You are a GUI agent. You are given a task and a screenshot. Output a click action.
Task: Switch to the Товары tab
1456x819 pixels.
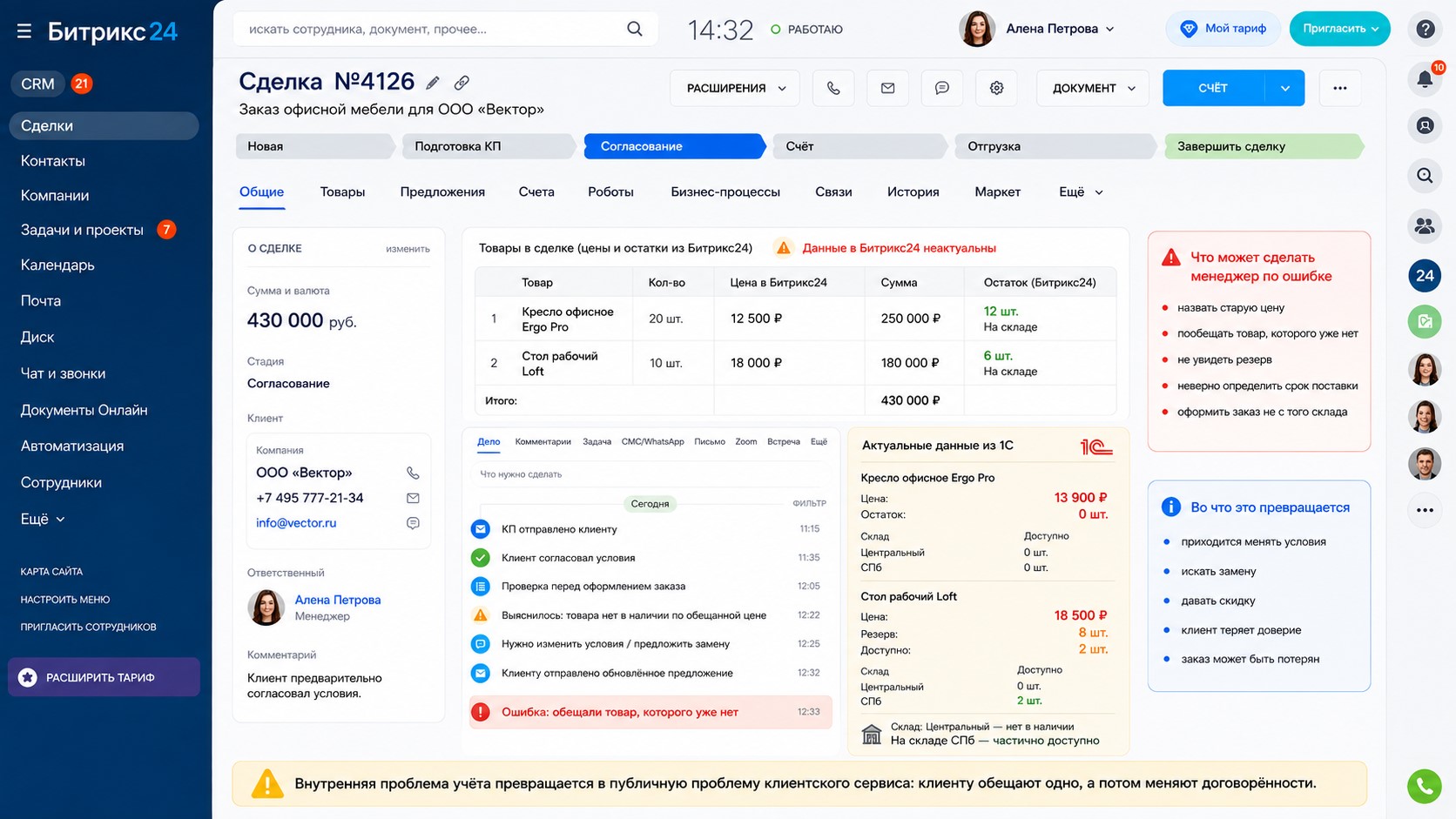(342, 192)
